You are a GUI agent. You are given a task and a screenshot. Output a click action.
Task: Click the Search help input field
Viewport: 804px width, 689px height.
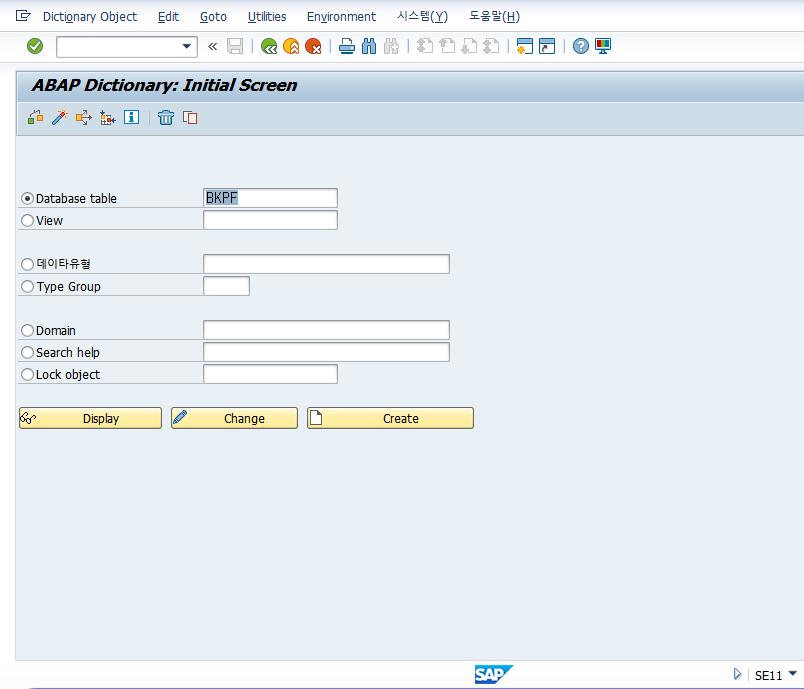pos(327,352)
